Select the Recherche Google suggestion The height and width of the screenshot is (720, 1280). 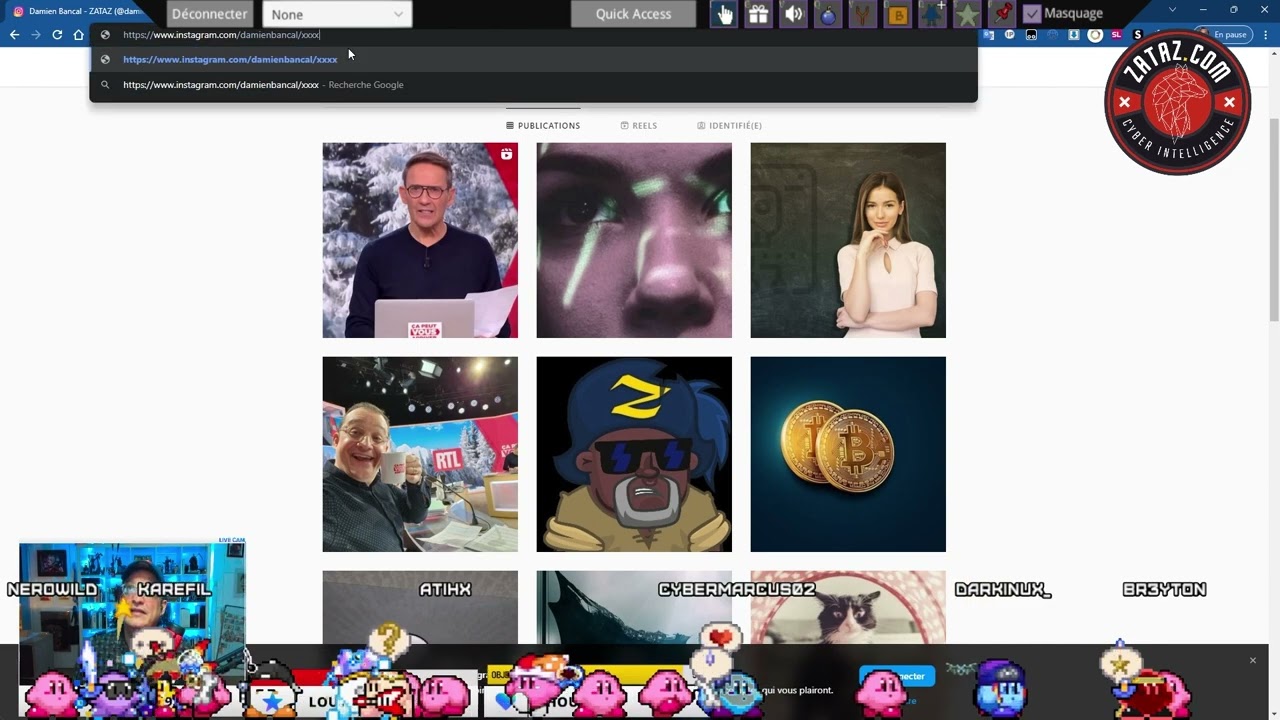[x=263, y=85]
